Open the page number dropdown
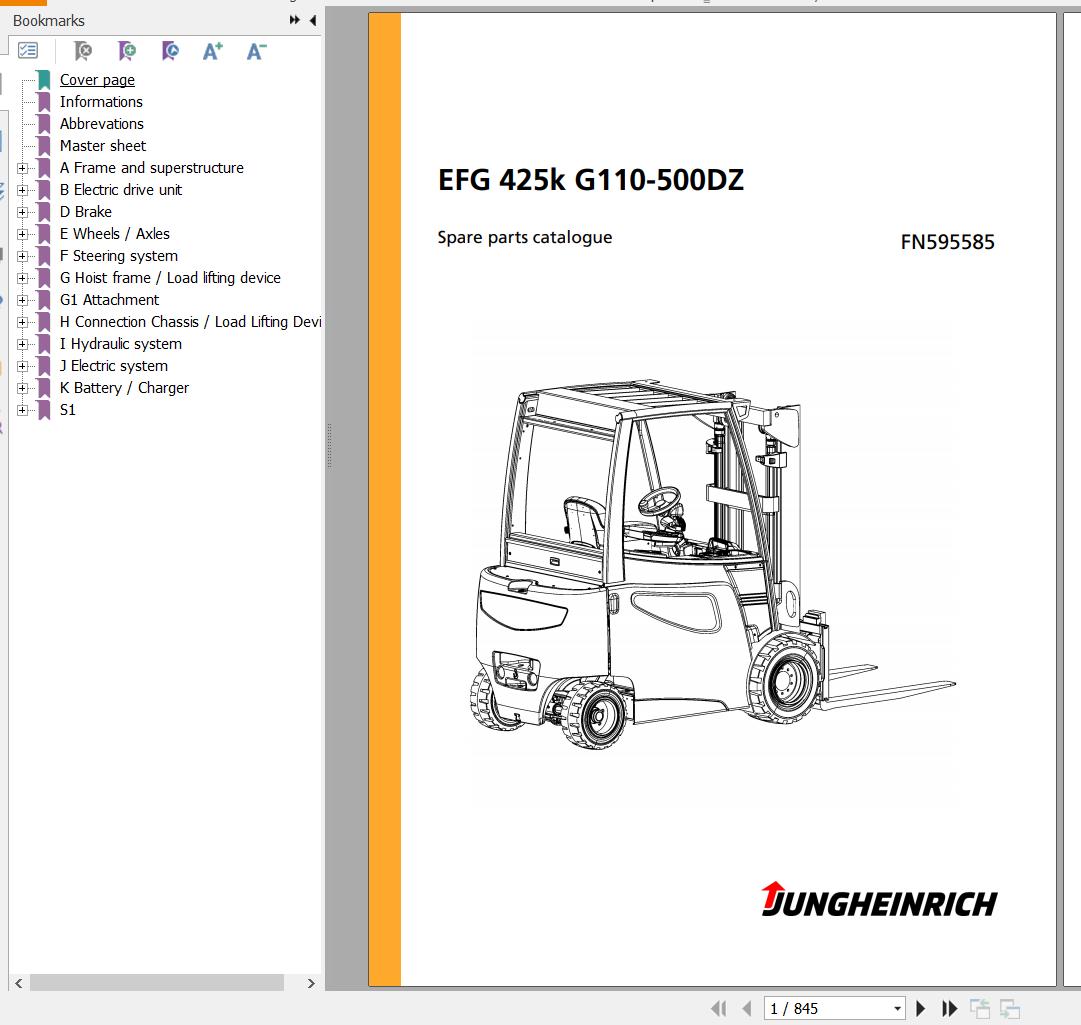The image size is (1081, 1025). 897,1008
